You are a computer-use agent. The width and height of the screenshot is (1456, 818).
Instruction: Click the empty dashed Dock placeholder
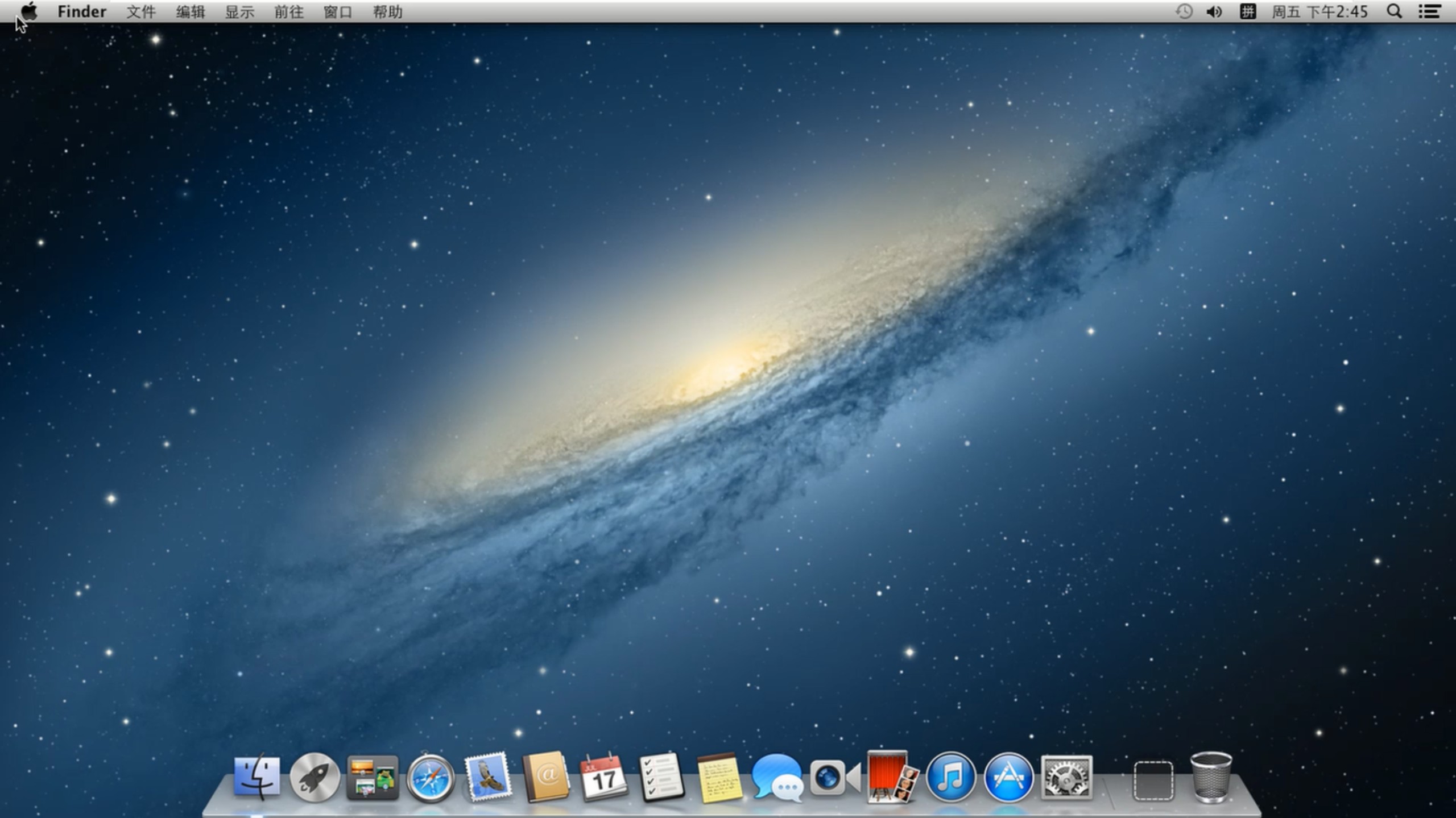pos(1153,781)
